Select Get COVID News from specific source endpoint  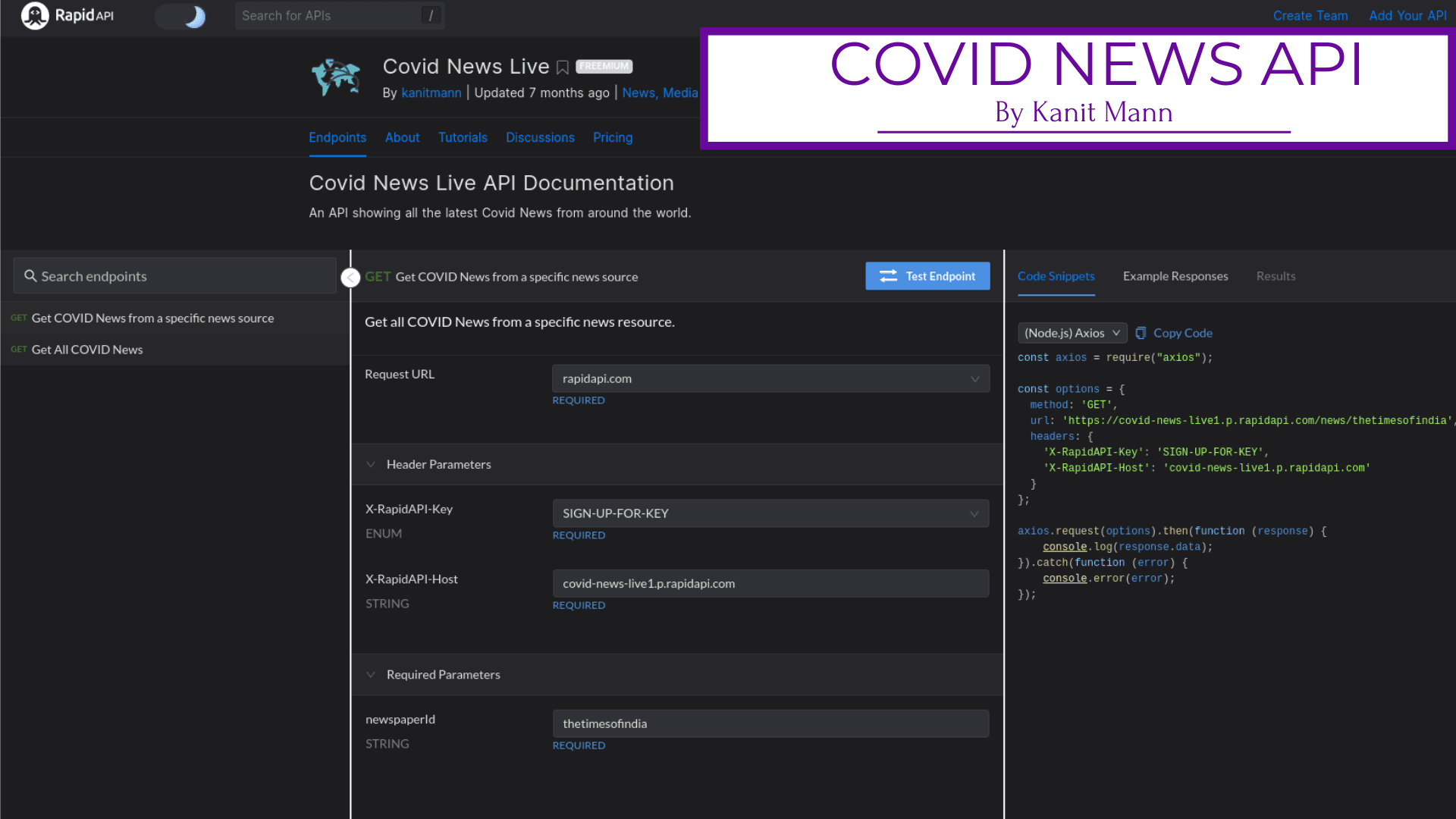(174, 318)
